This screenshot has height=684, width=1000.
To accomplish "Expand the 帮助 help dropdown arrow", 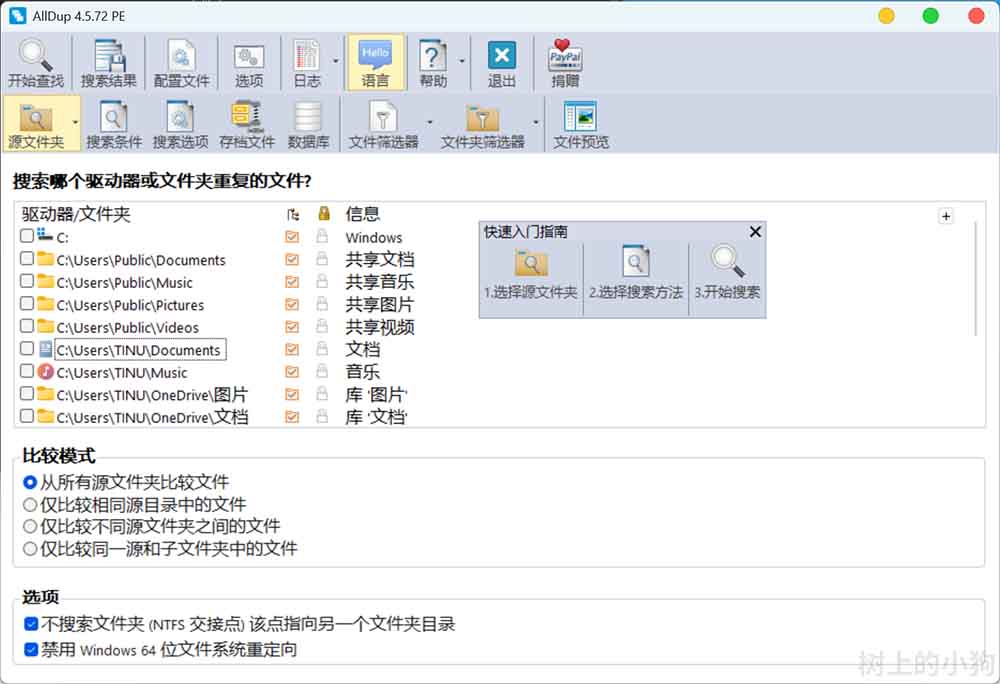I will [462, 62].
